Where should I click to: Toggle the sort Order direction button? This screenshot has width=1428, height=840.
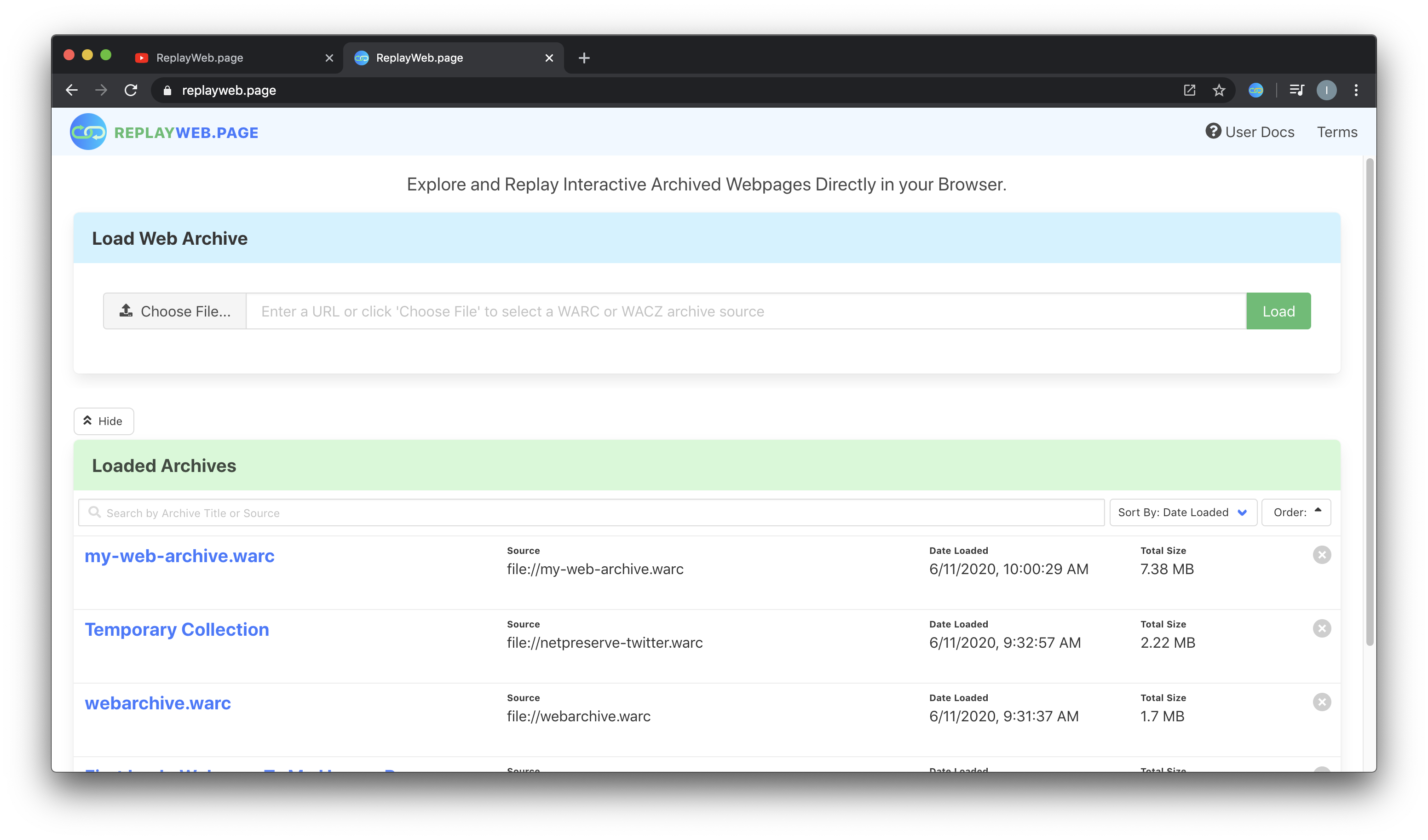point(1296,512)
